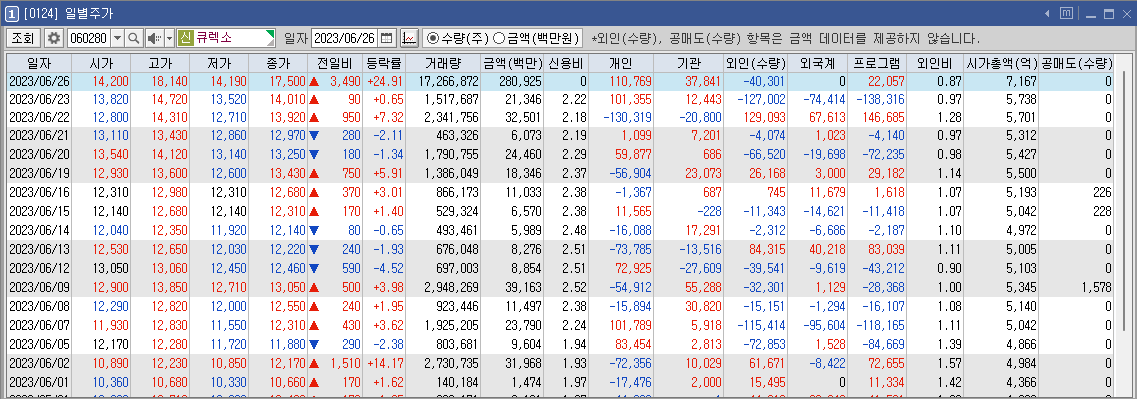This screenshot has height=399, width=1137.
Task: Click the short sale value 1,578
Action: pyautogui.click(x=1097, y=286)
